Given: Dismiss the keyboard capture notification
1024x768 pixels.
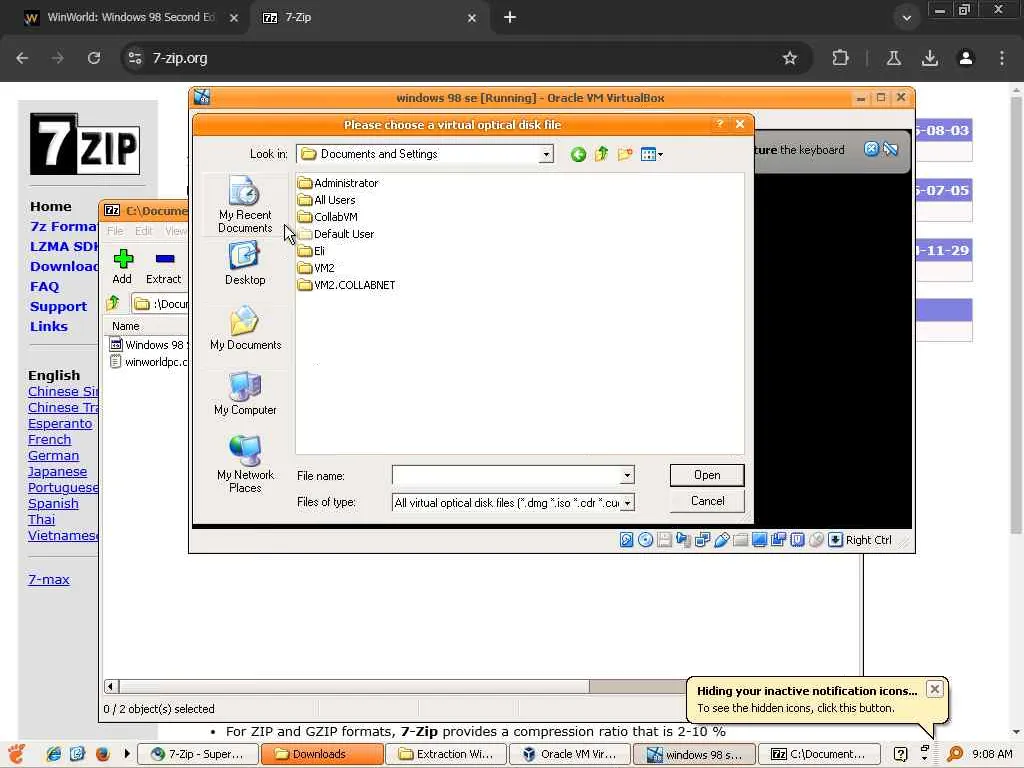Looking at the screenshot, I should (871, 149).
